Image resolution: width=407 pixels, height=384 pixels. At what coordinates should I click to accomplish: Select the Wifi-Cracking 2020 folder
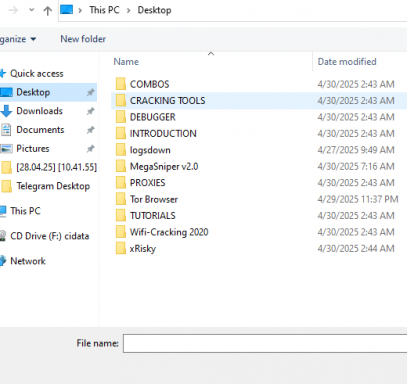click(x=169, y=232)
